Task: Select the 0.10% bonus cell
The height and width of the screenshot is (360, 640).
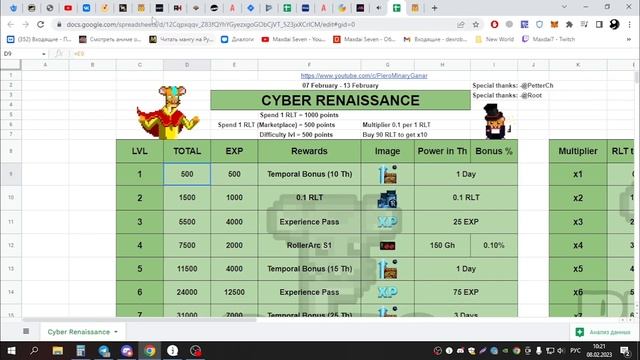Action: click(x=494, y=245)
